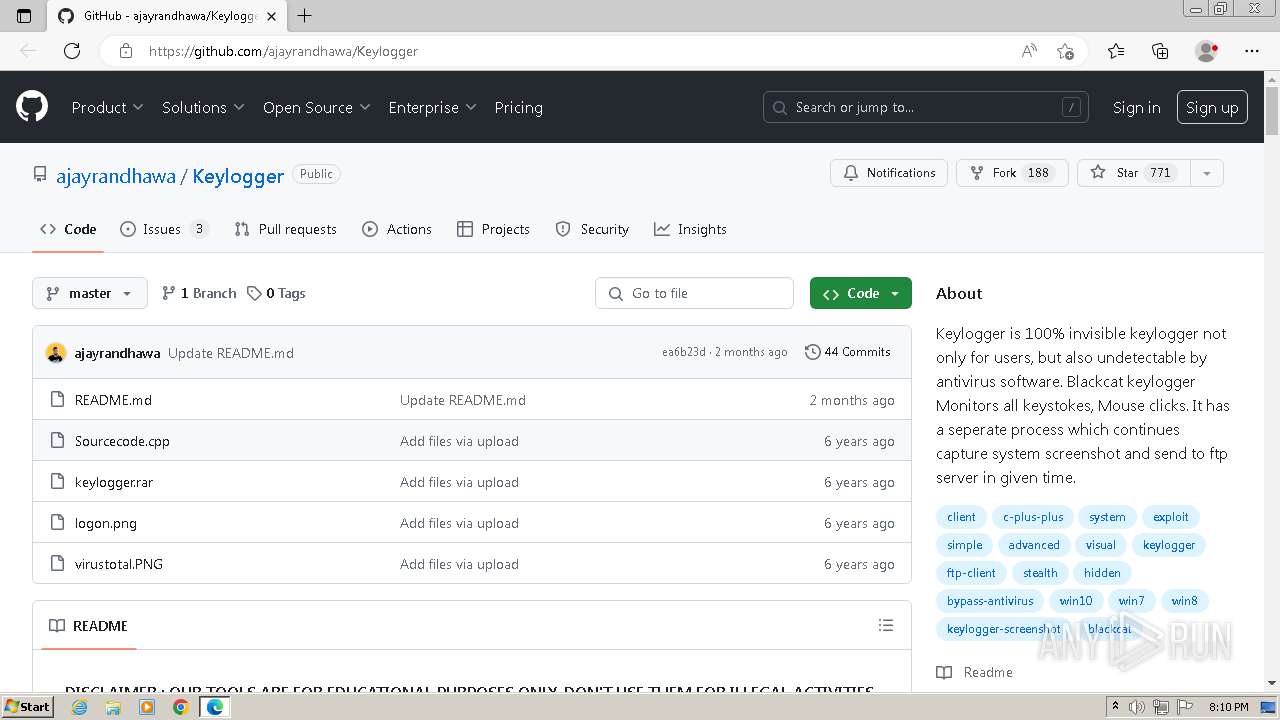This screenshot has width=1280, height=720.
Task: Switch to the Issues tab
Action: 164,229
